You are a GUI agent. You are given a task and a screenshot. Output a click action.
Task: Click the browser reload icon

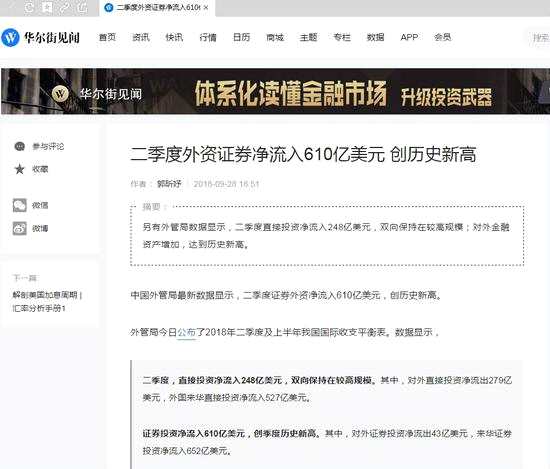point(29,7)
